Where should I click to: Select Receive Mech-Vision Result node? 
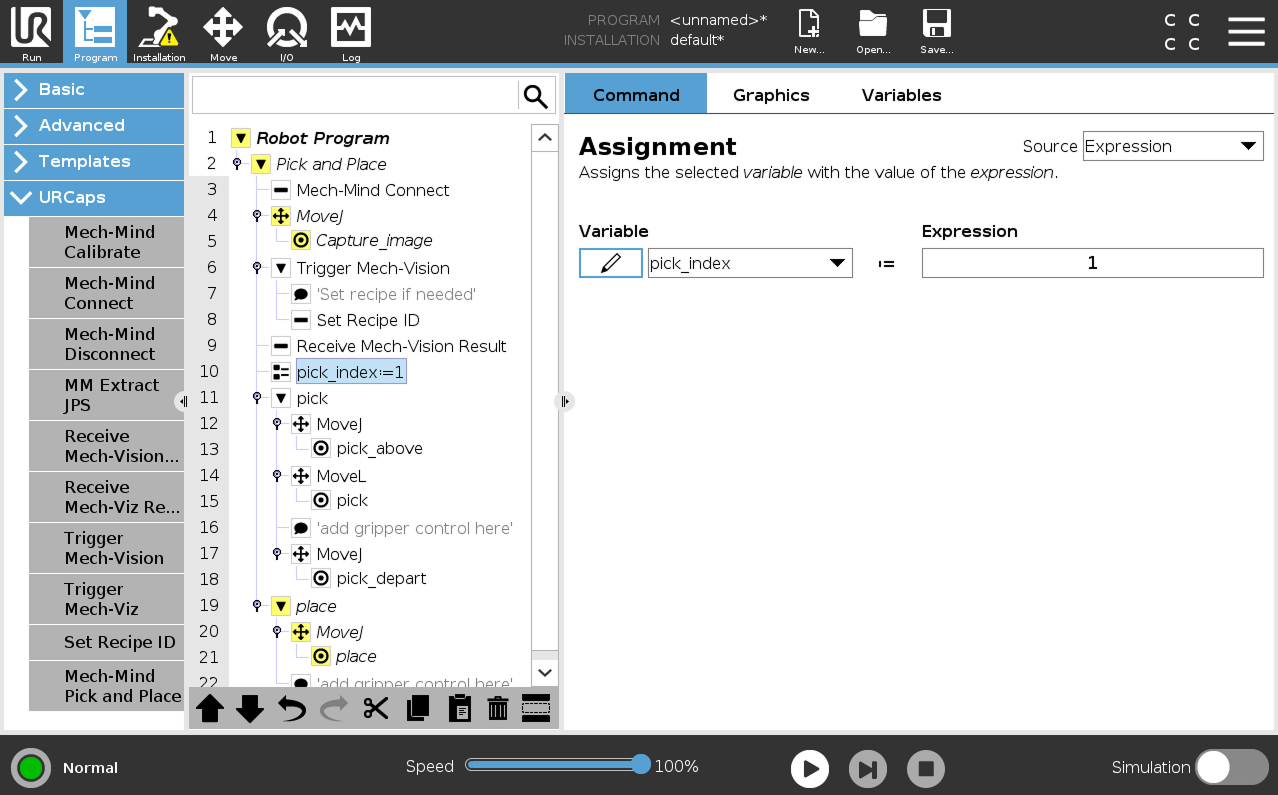click(x=401, y=346)
